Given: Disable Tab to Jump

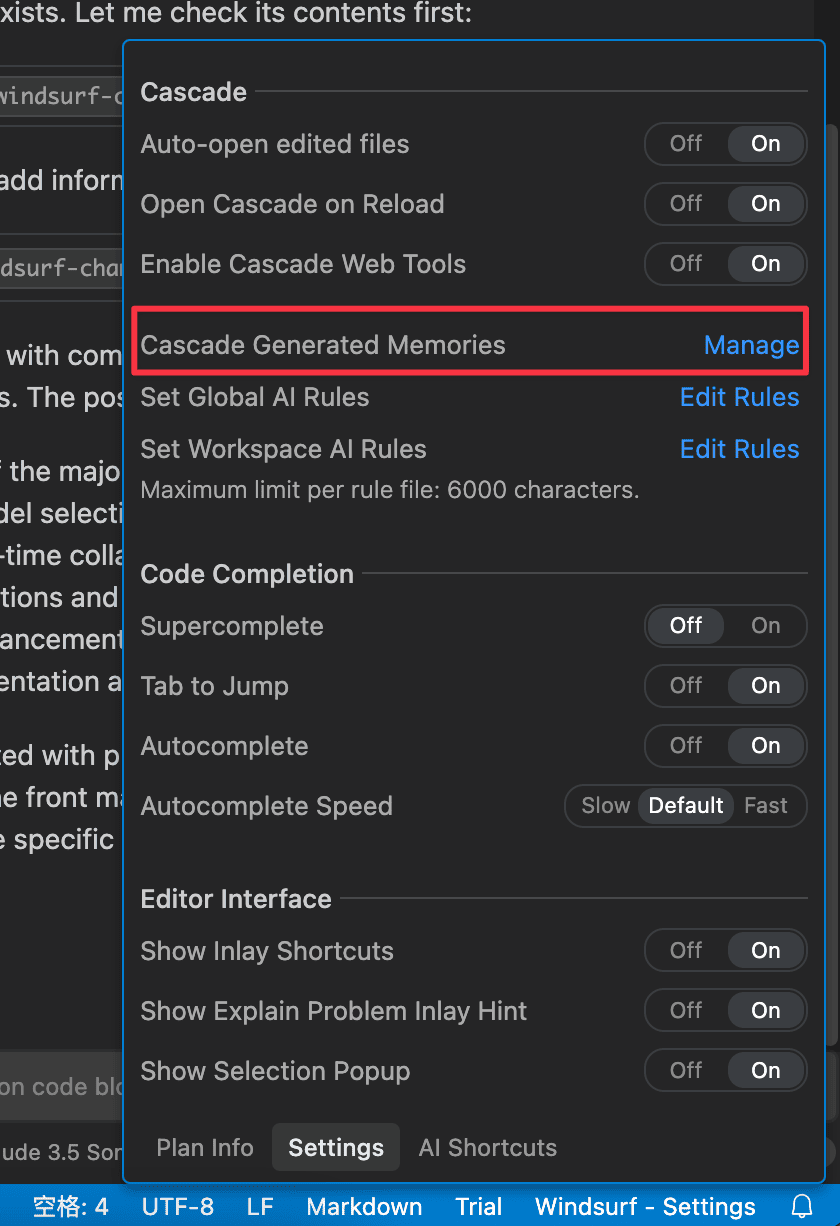Looking at the screenshot, I should (686, 686).
